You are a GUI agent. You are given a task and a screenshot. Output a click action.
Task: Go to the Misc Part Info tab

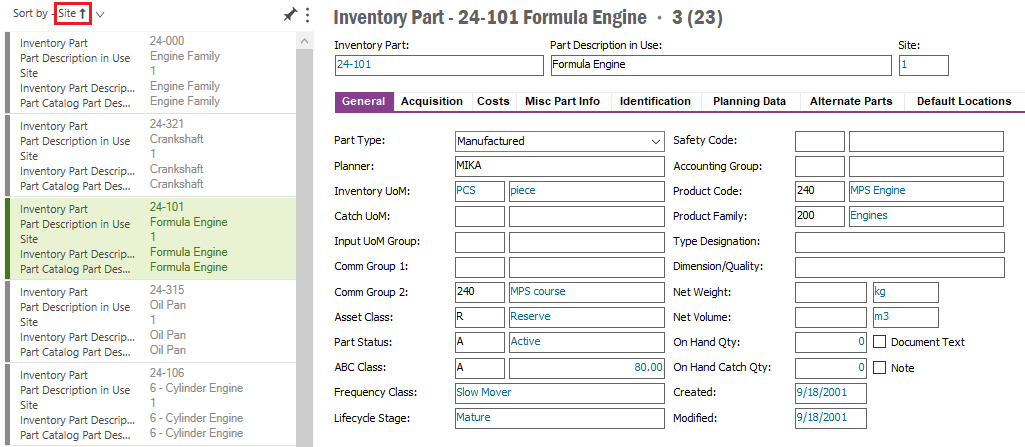coord(562,101)
